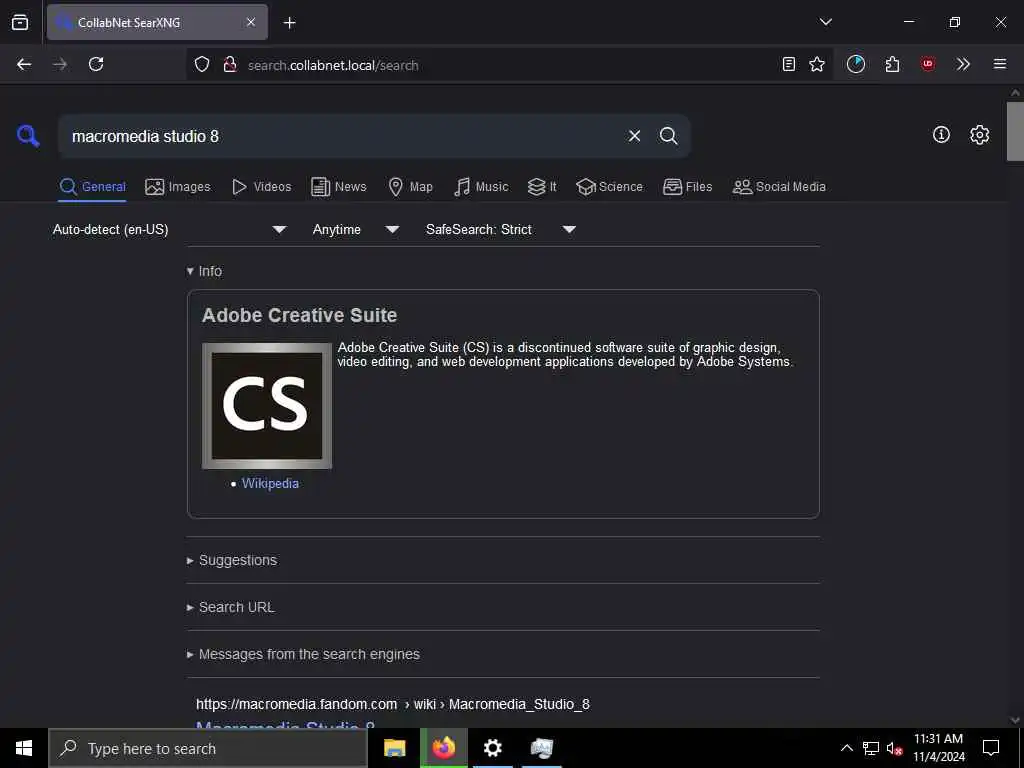Viewport: 1024px width, 768px height.
Task: Open a new tab with the plus button
Action: click(290, 23)
